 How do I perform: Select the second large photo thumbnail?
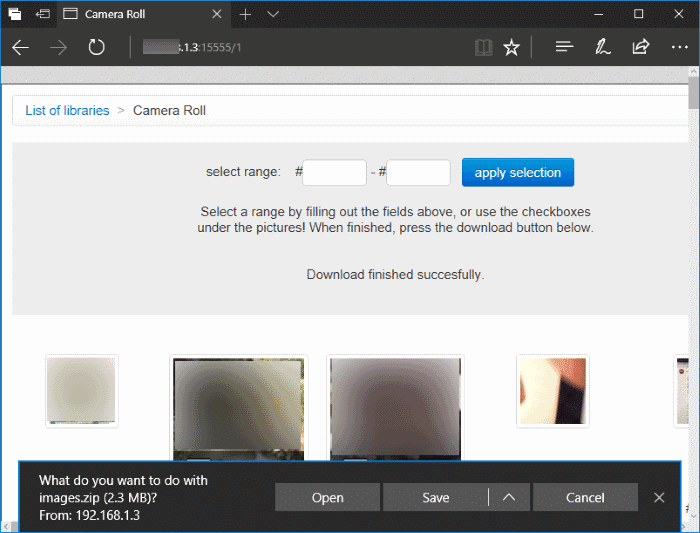click(239, 408)
